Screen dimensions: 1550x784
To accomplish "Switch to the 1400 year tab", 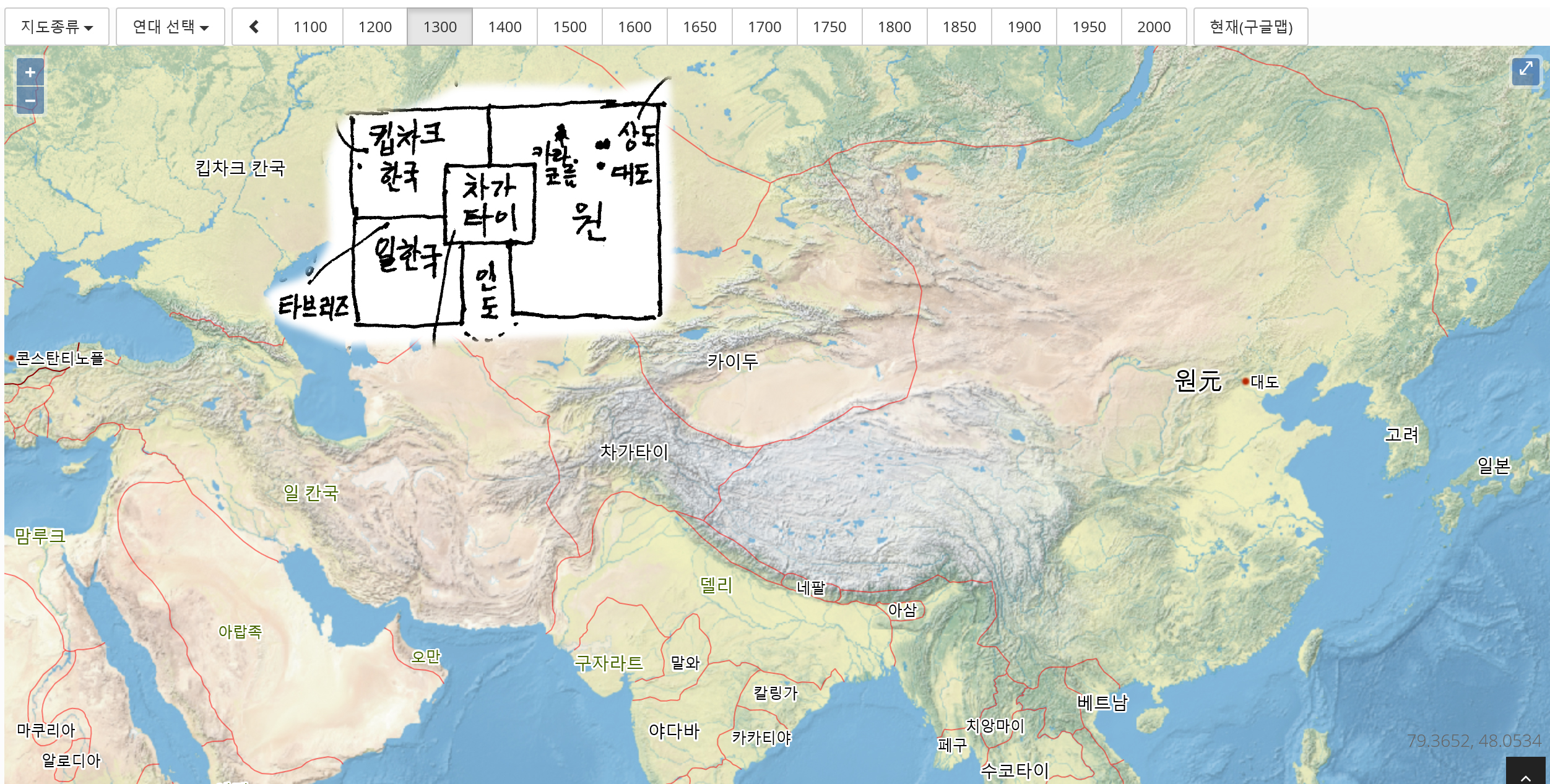I will tap(504, 27).
